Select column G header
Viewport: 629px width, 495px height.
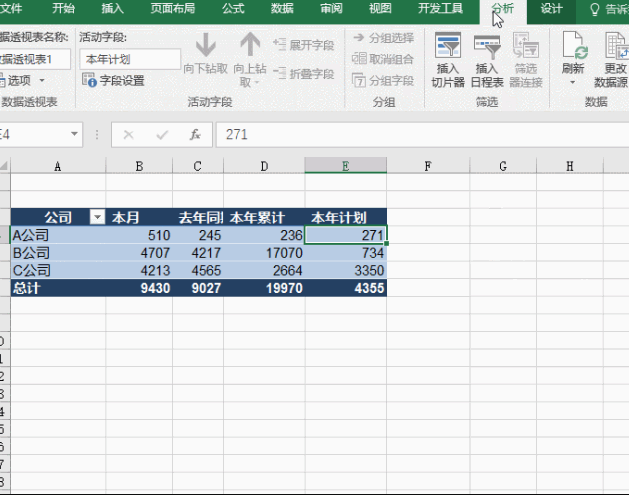click(503, 166)
